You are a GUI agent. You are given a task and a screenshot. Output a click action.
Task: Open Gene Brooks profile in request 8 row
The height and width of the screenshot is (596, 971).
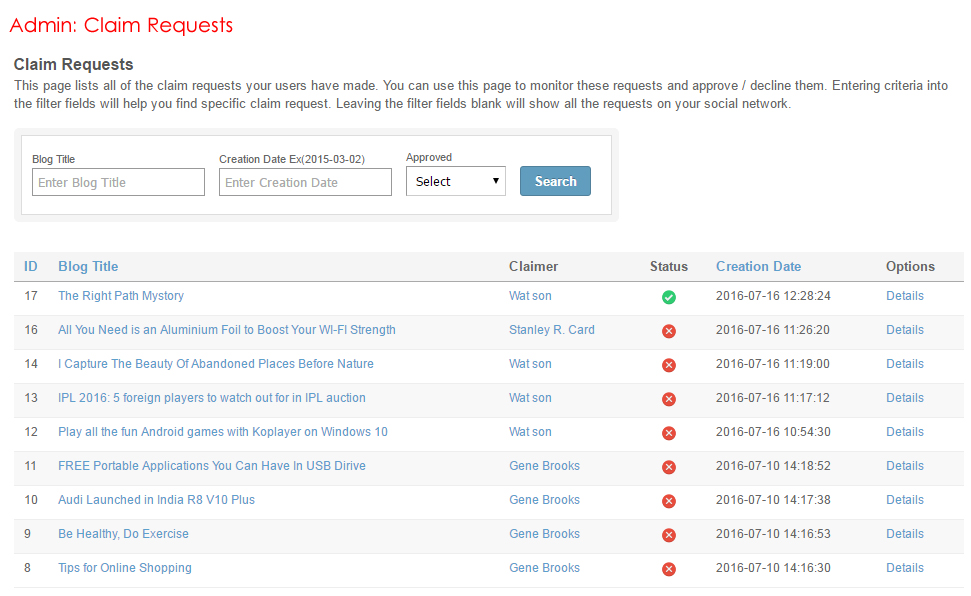coord(544,568)
